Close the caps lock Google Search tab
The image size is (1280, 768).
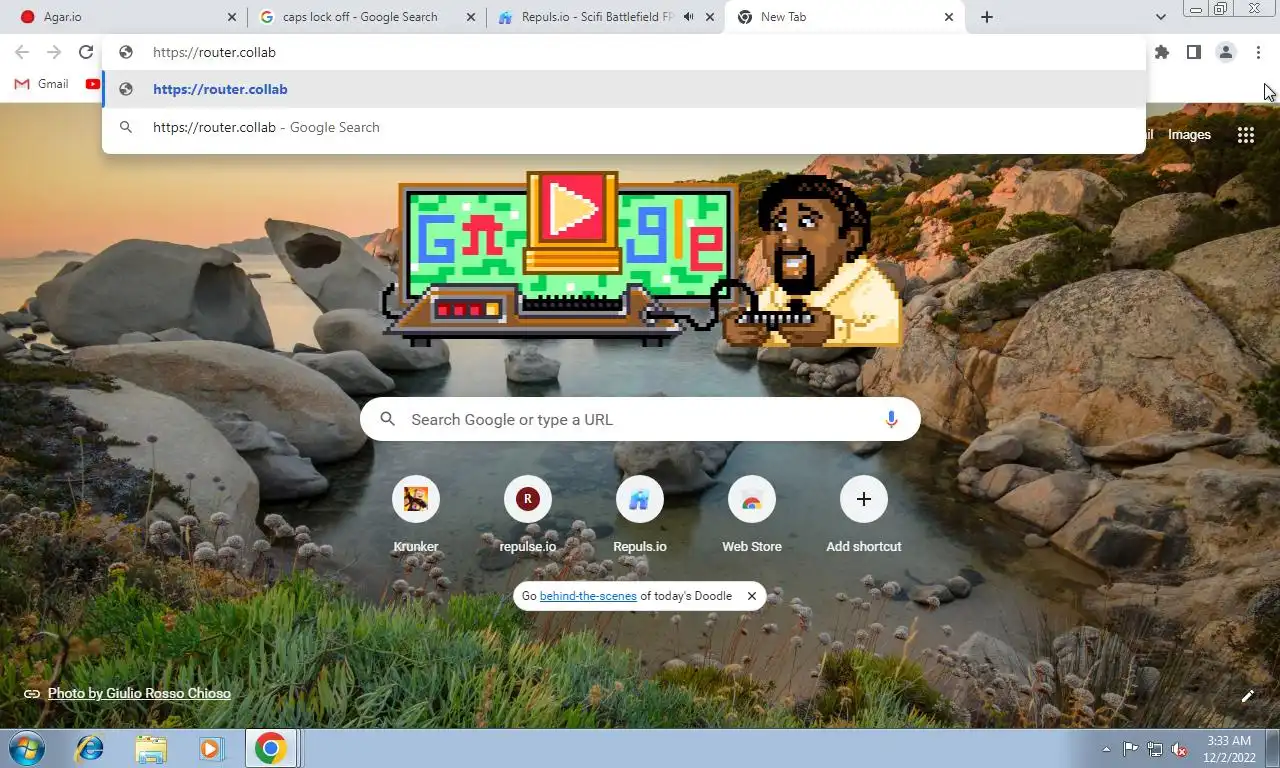point(471,17)
